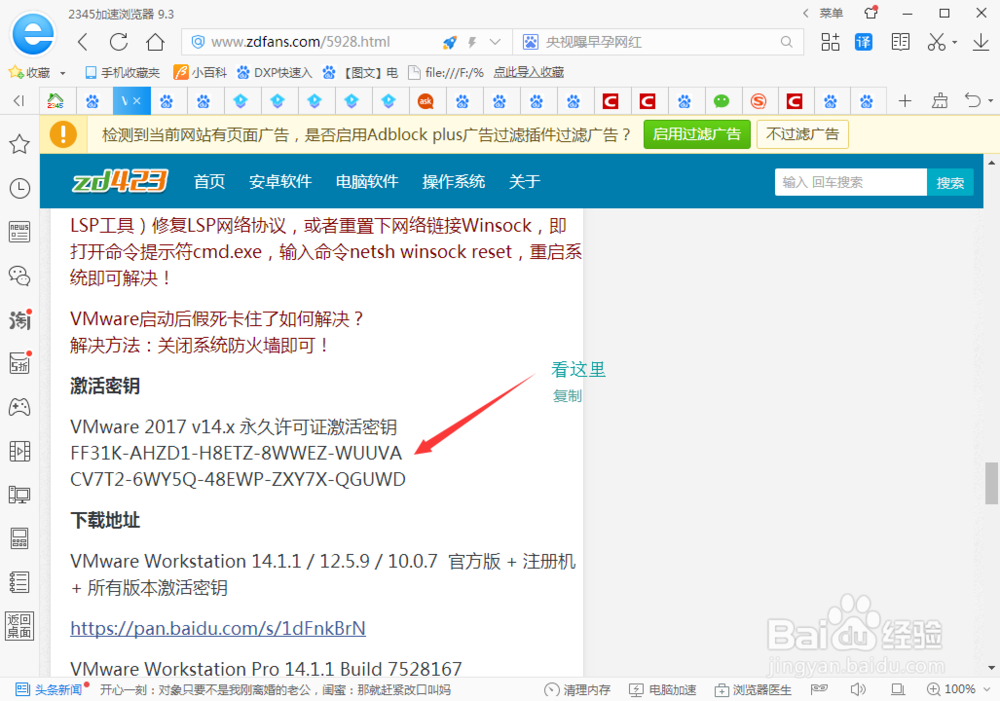The width and height of the screenshot is (1000, 701).
Task: Click the zd423 site logo
Action: pos(120,181)
